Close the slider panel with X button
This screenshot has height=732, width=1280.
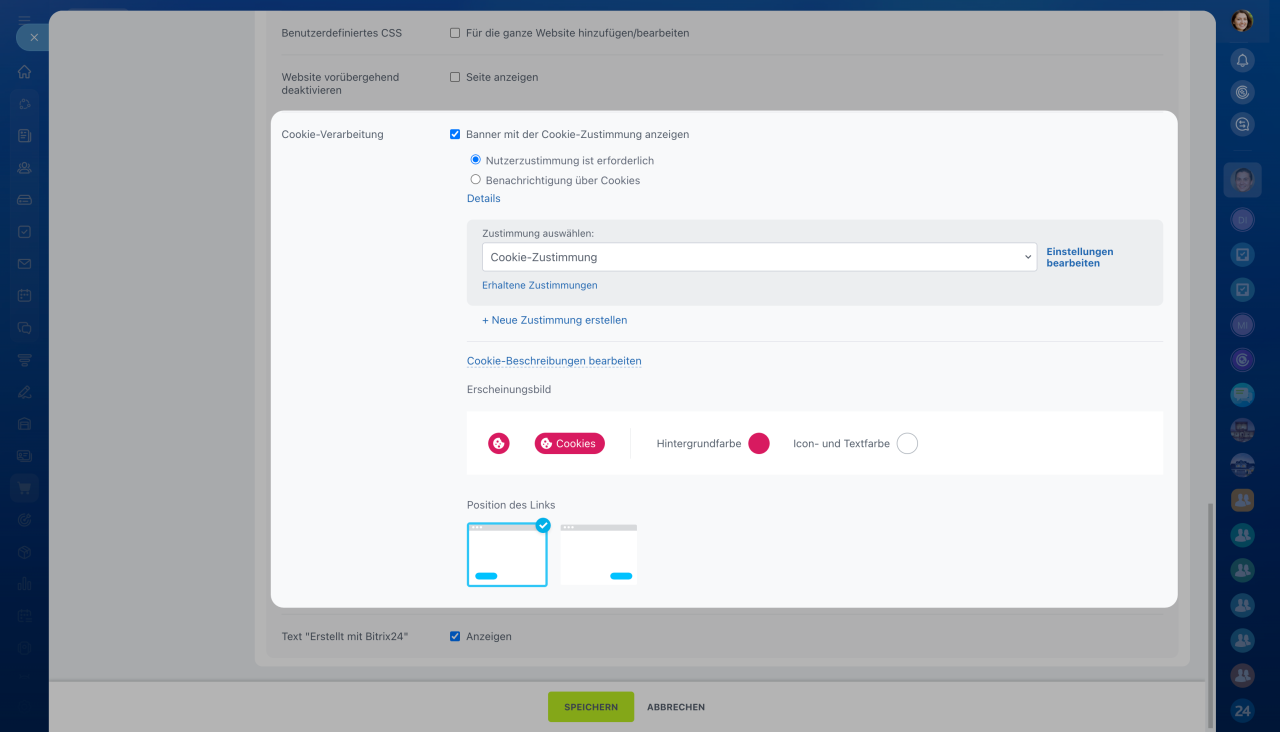[33, 37]
